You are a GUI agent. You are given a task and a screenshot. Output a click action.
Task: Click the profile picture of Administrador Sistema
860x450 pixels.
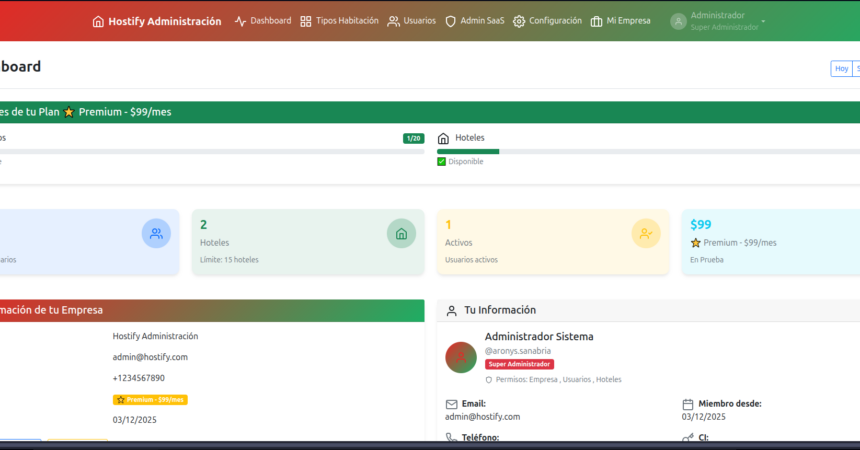point(461,357)
